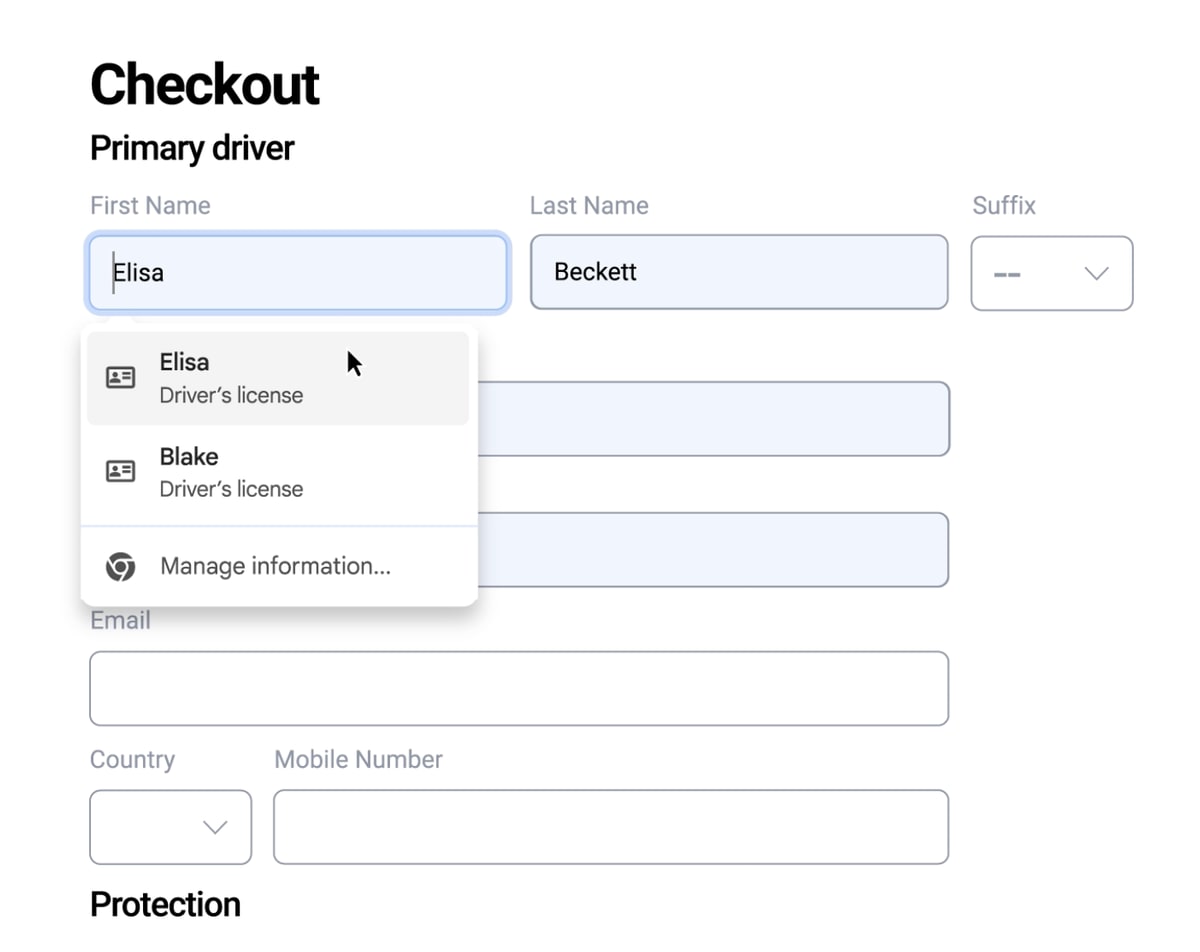Click the Email input field
The height and width of the screenshot is (952, 1200).
pos(518,688)
